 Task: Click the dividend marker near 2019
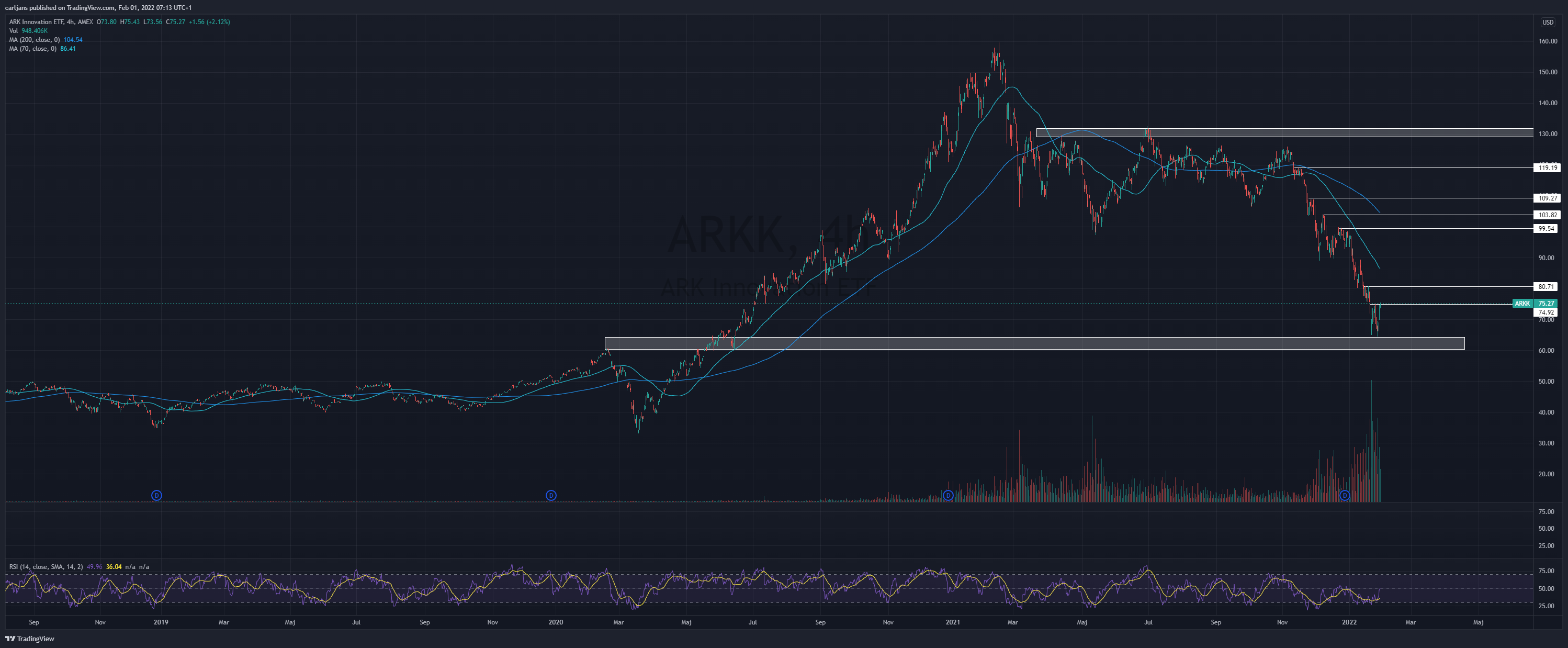[x=156, y=495]
